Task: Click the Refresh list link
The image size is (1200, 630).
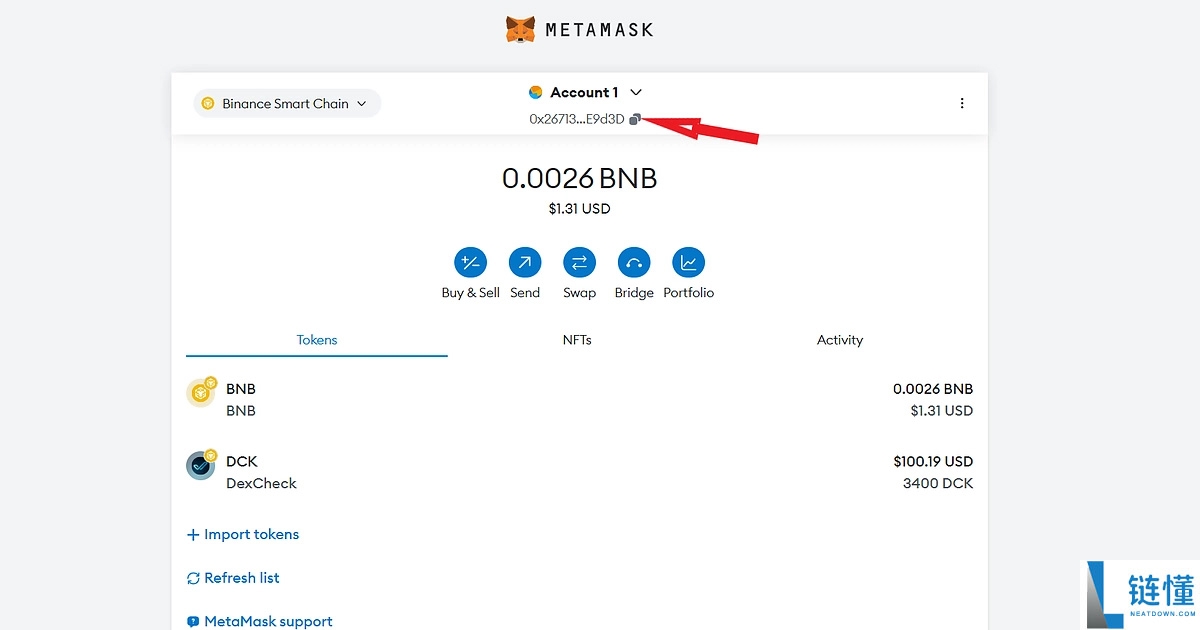Action: (x=233, y=578)
